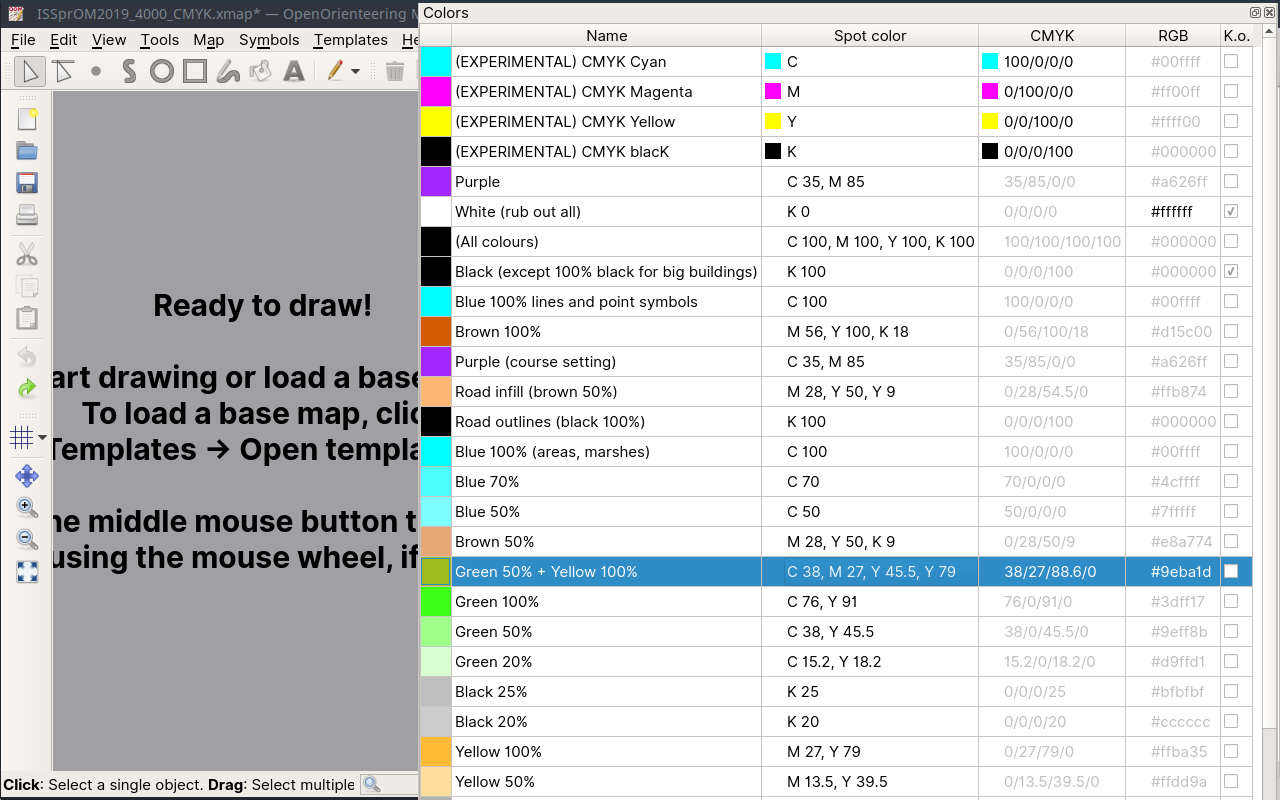Screen dimensions: 1280x800
Task: Click the Zoom in magnifier icon
Action: 27,508
